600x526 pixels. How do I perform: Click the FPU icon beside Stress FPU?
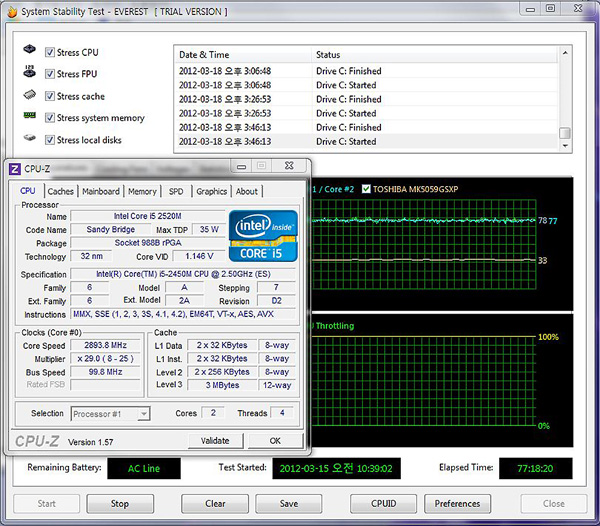pyautogui.click(x=29, y=71)
